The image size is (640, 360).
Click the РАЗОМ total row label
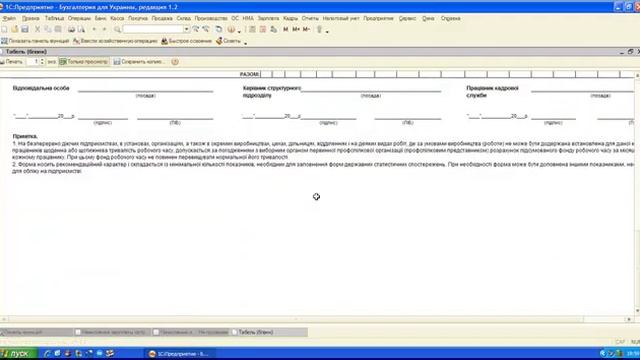pyautogui.click(x=249, y=74)
